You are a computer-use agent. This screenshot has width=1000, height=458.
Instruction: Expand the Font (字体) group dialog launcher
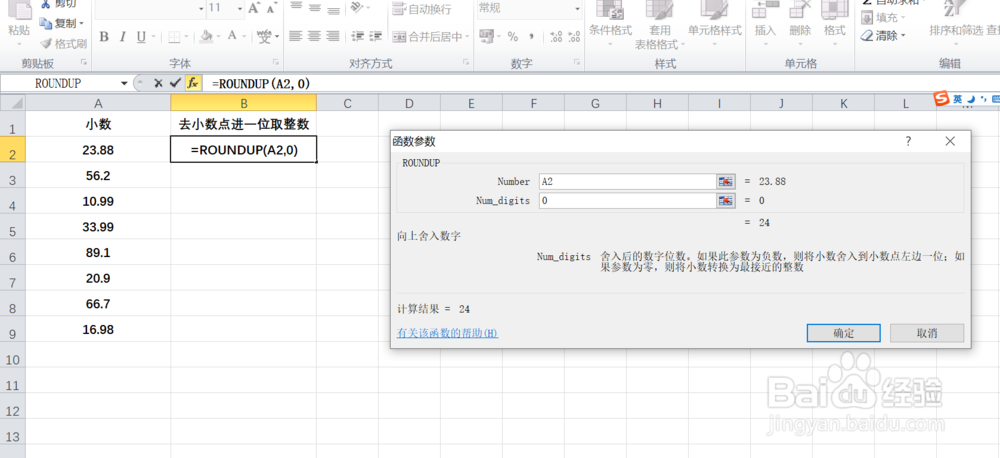pos(276,63)
